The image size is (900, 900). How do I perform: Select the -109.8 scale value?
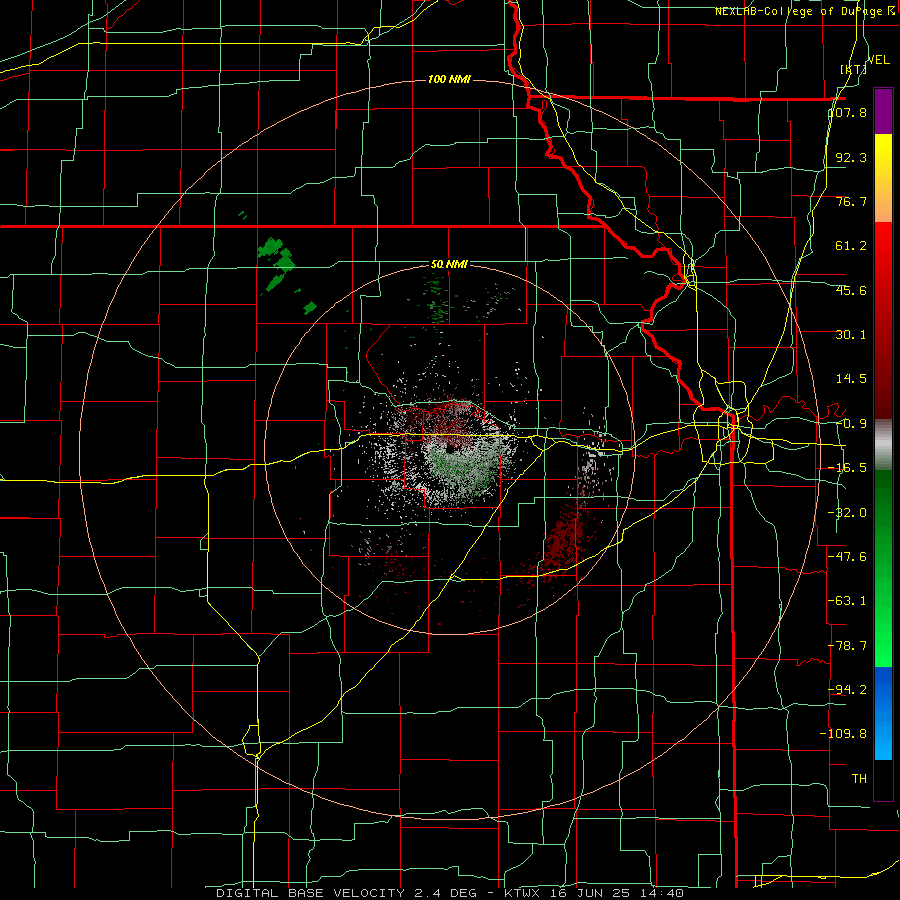pos(844,733)
